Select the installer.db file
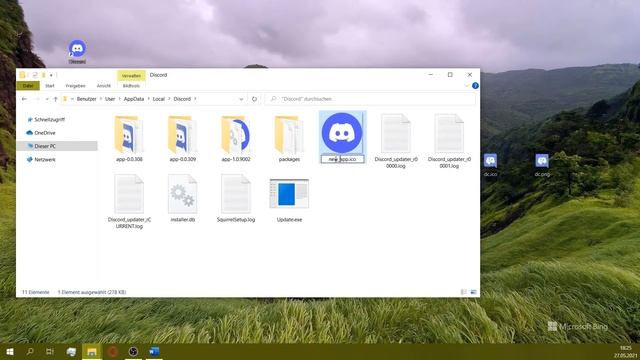Viewport: 640px width, 360px height. tap(182, 198)
